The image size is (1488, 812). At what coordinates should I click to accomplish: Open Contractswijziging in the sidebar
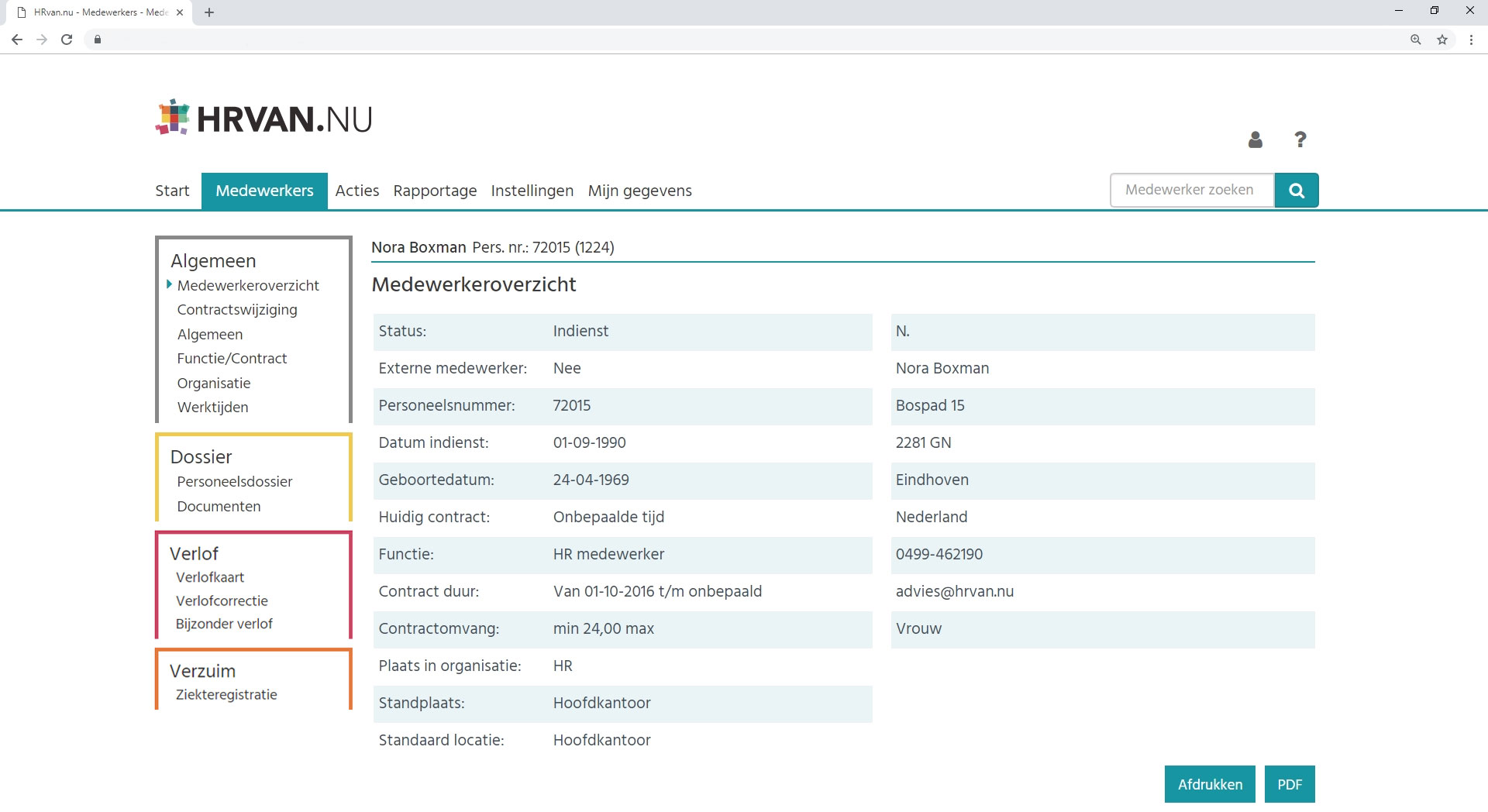[x=237, y=310]
